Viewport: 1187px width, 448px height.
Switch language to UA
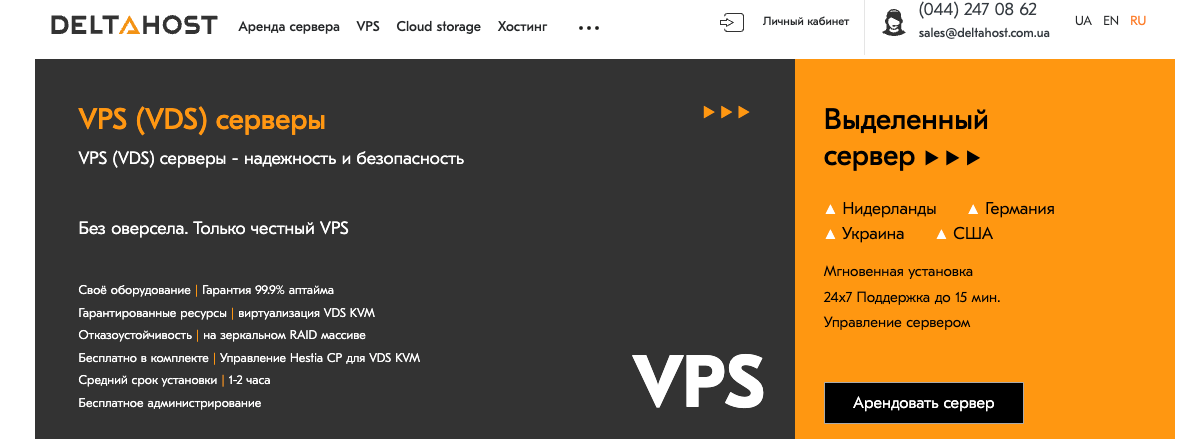point(1083,20)
